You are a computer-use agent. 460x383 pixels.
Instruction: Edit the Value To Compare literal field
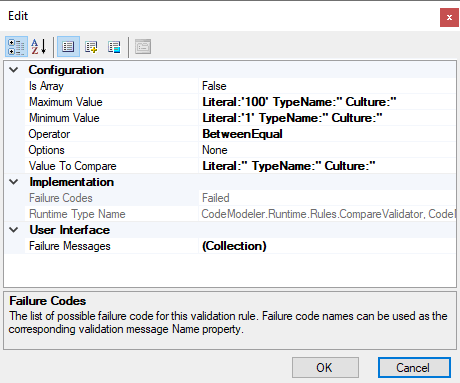(x=327, y=166)
